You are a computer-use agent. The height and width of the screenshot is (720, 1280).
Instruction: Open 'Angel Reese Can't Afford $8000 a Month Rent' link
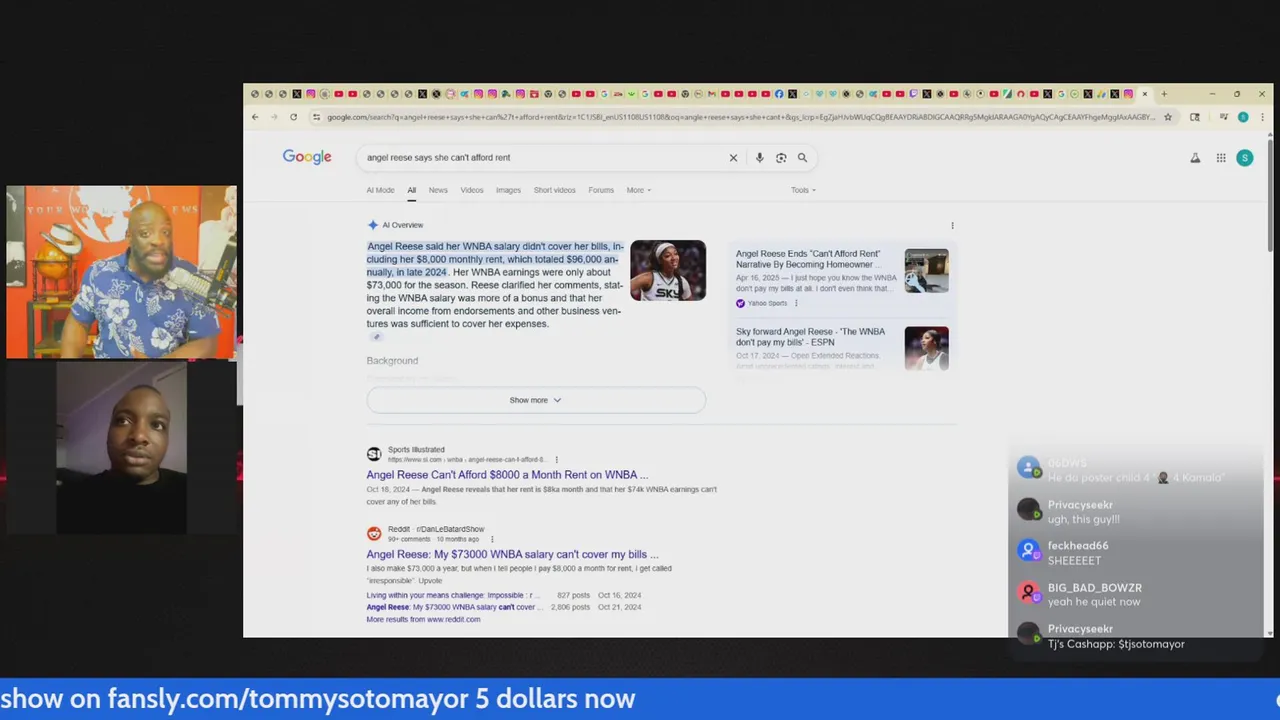(x=507, y=475)
